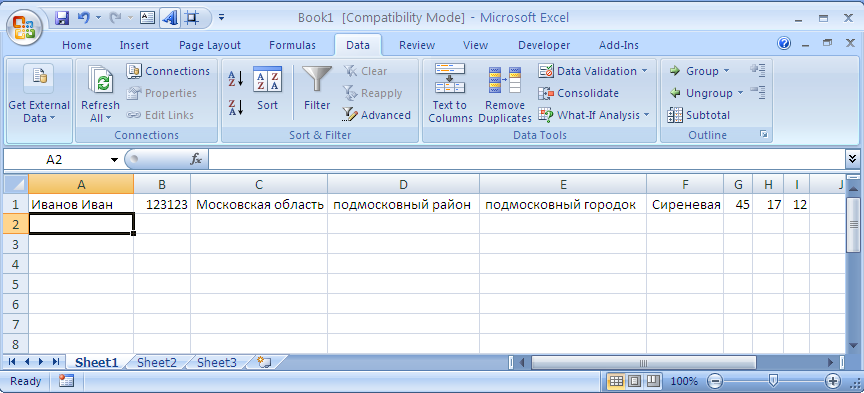Switch to Page Layout view
Image resolution: width=864 pixels, height=393 pixels.
click(634, 381)
